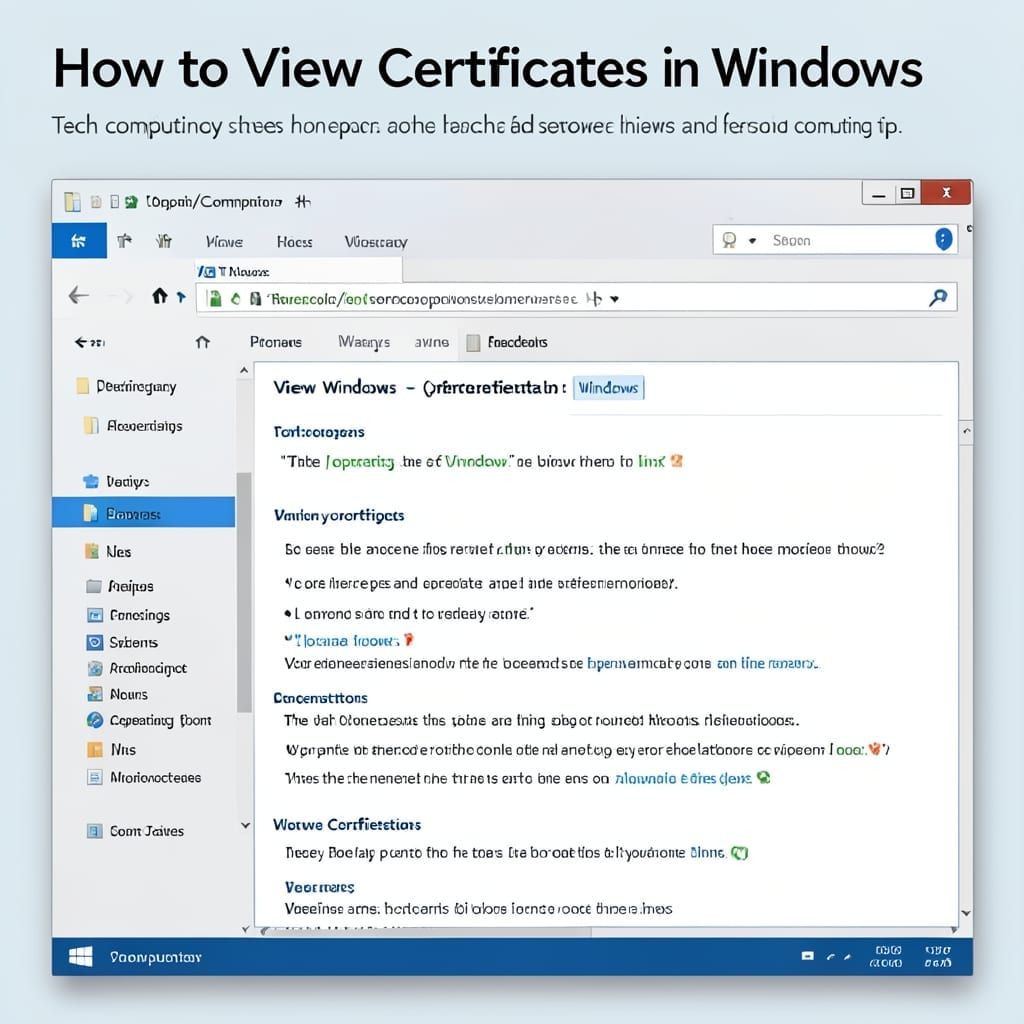The height and width of the screenshot is (1024, 1024).
Task: Click the 'Sooon' search field
Action: pyautogui.click(x=835, y=240)
